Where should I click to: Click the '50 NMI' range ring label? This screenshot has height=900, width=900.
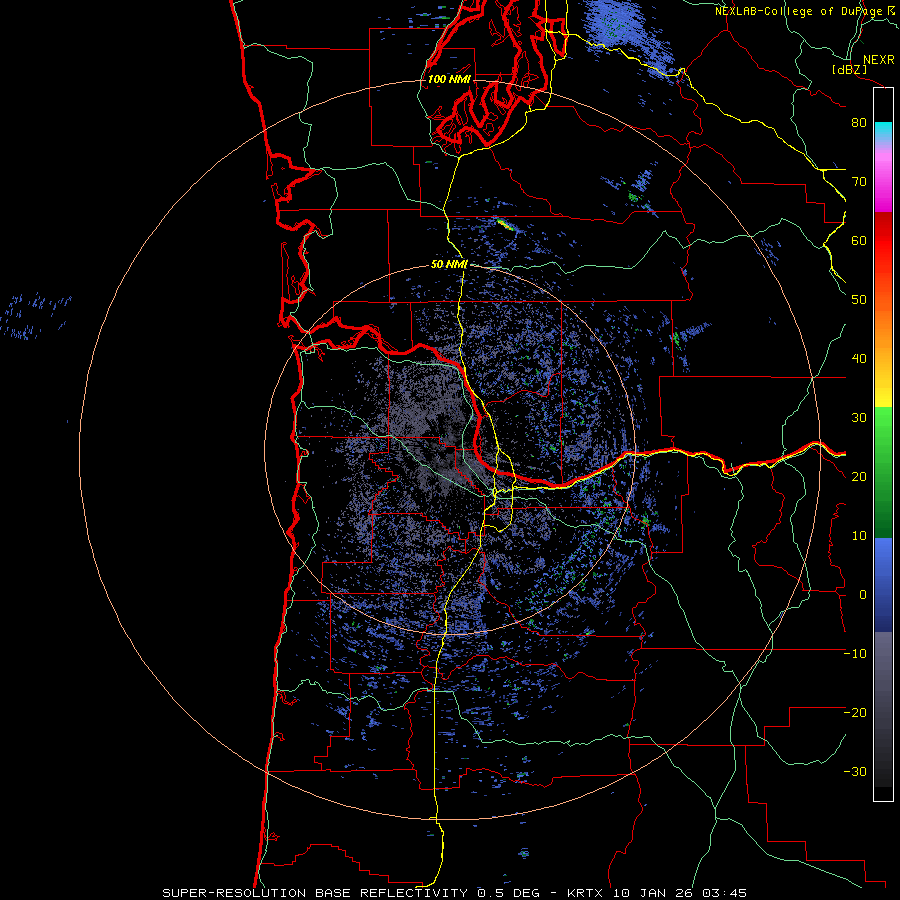pos(449,265)
